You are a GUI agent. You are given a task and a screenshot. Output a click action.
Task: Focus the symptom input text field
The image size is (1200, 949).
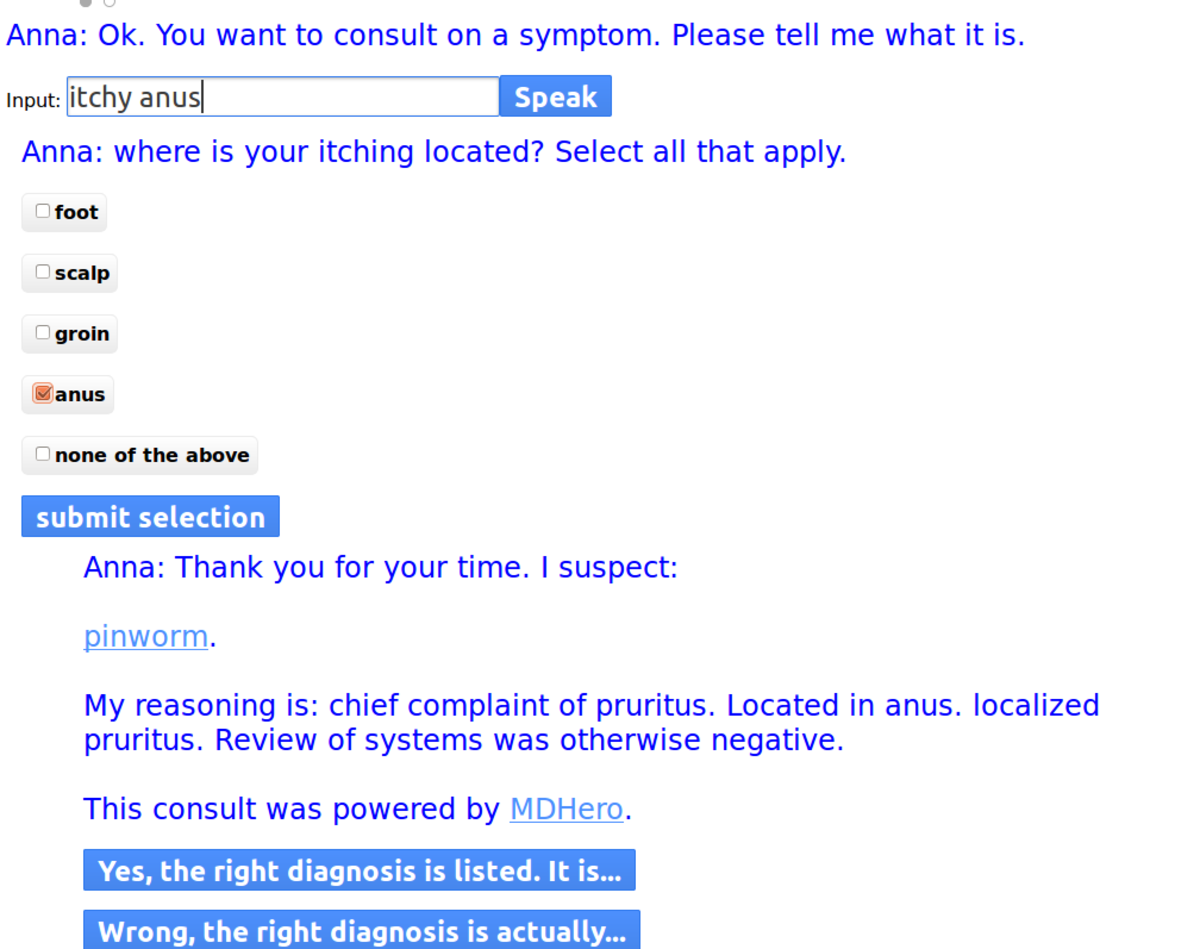282,97
